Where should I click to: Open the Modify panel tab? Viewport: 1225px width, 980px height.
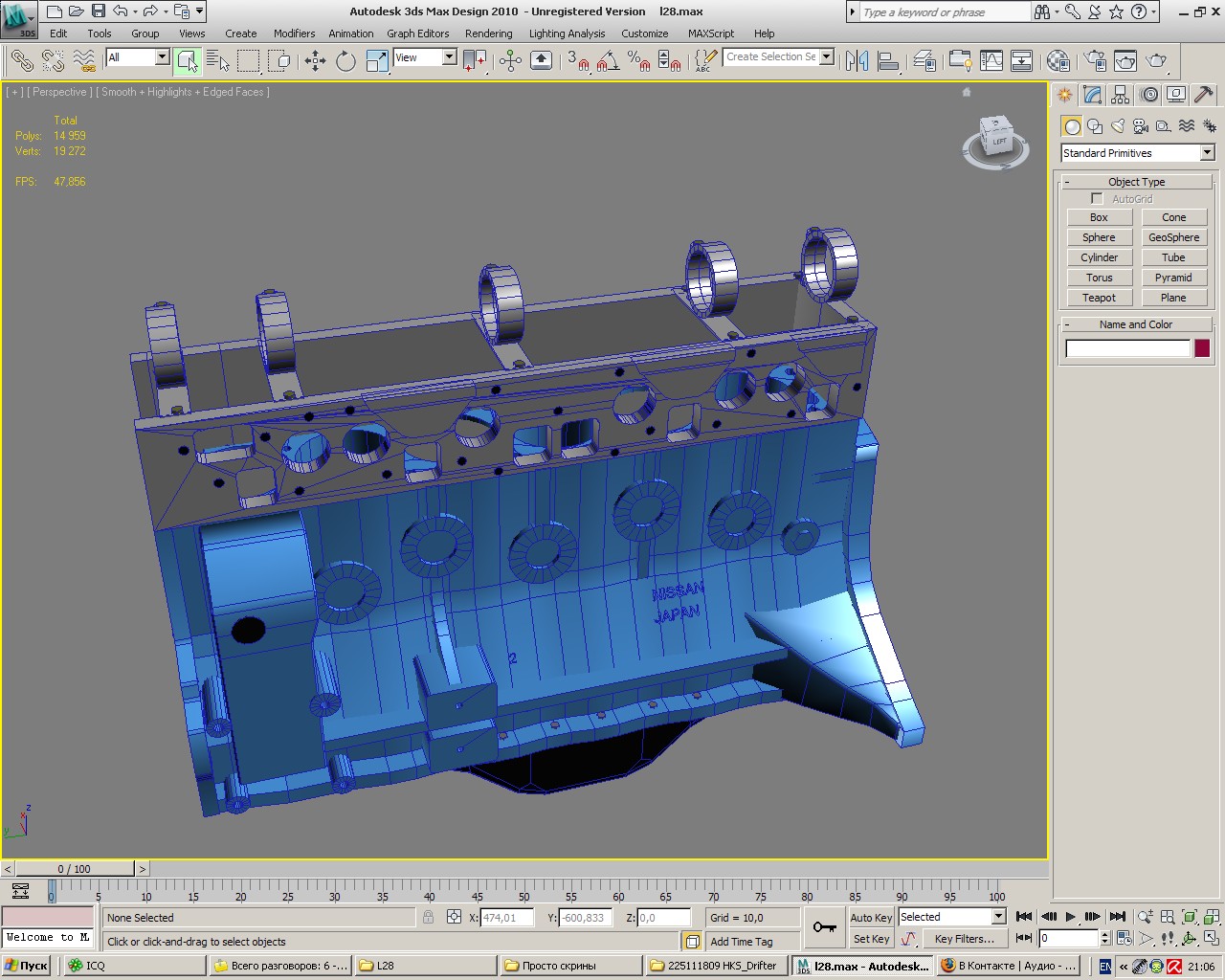pyautogui.click(x=1093, y=95)
